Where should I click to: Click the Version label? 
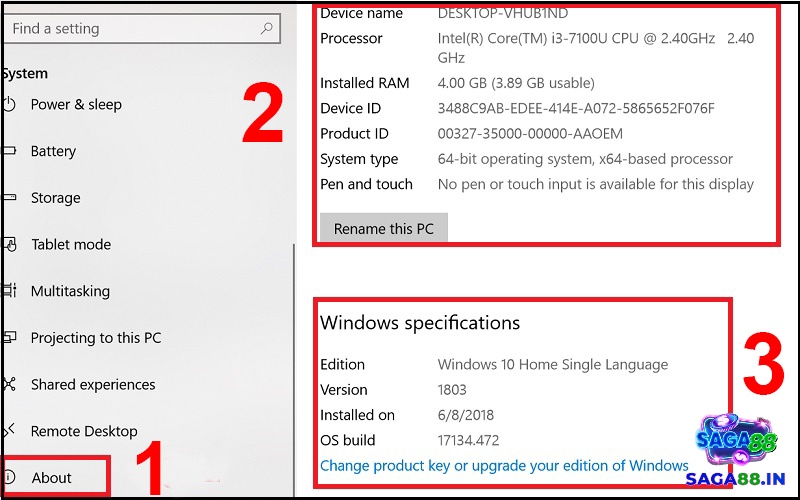coord(343,390)
